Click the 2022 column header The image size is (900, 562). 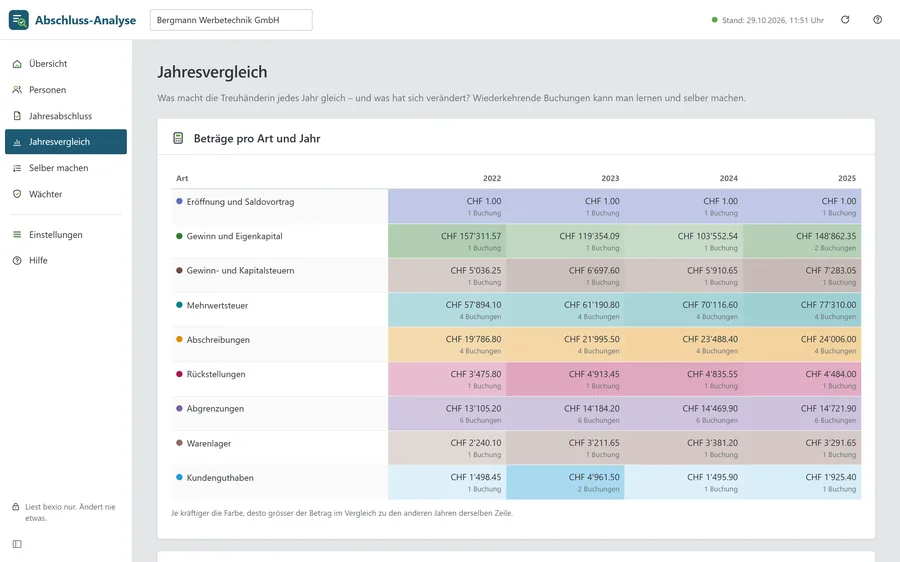tap(492, 179)
